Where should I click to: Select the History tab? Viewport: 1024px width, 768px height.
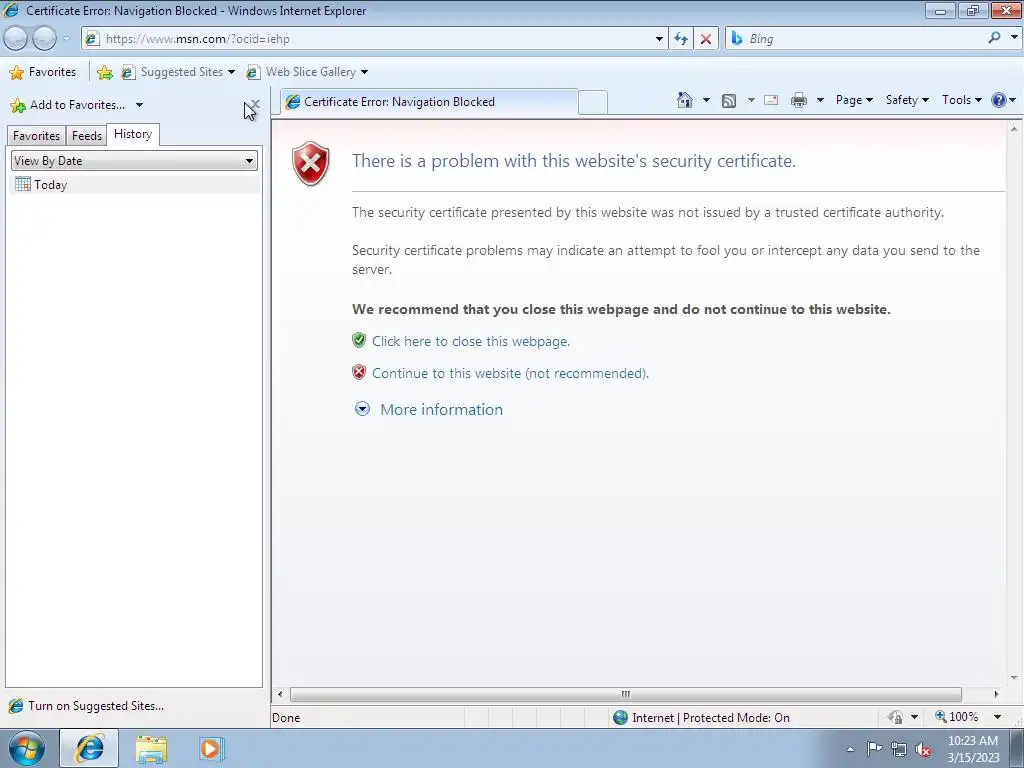tap(133, 134)
